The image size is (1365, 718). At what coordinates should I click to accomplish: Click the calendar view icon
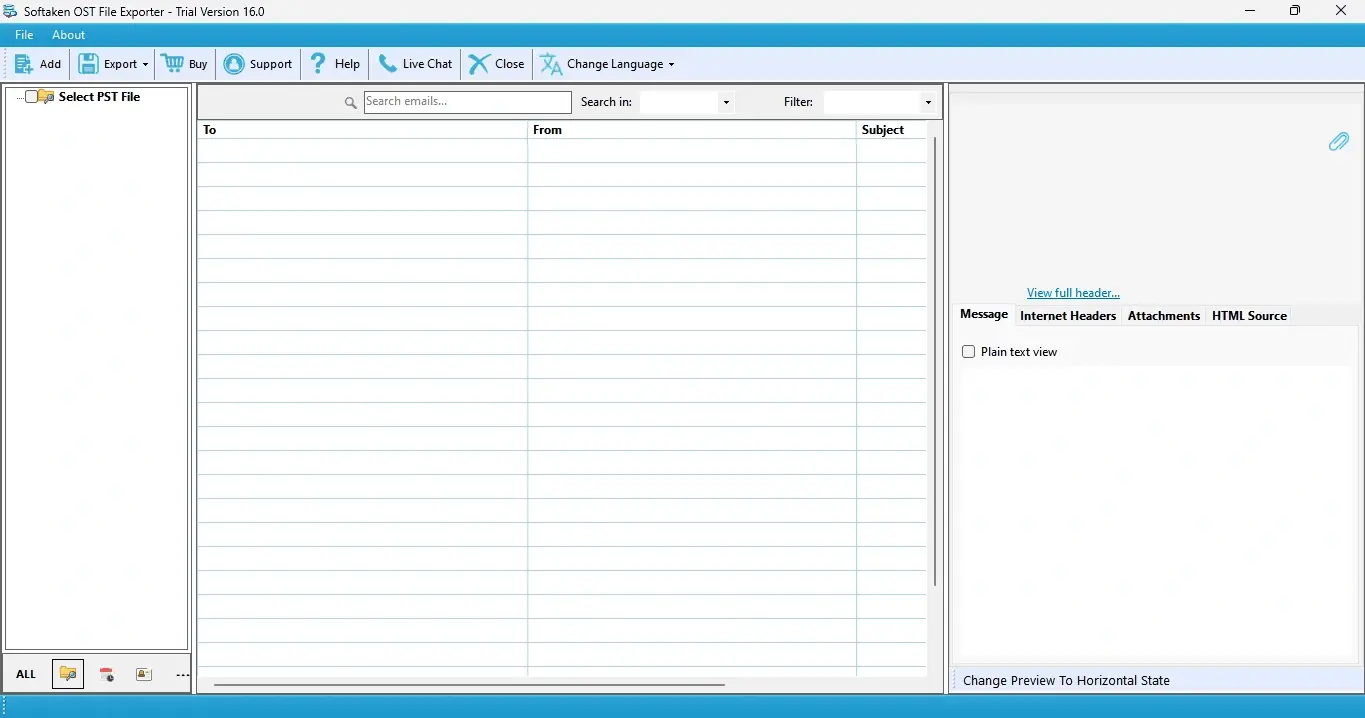(106, 675)
